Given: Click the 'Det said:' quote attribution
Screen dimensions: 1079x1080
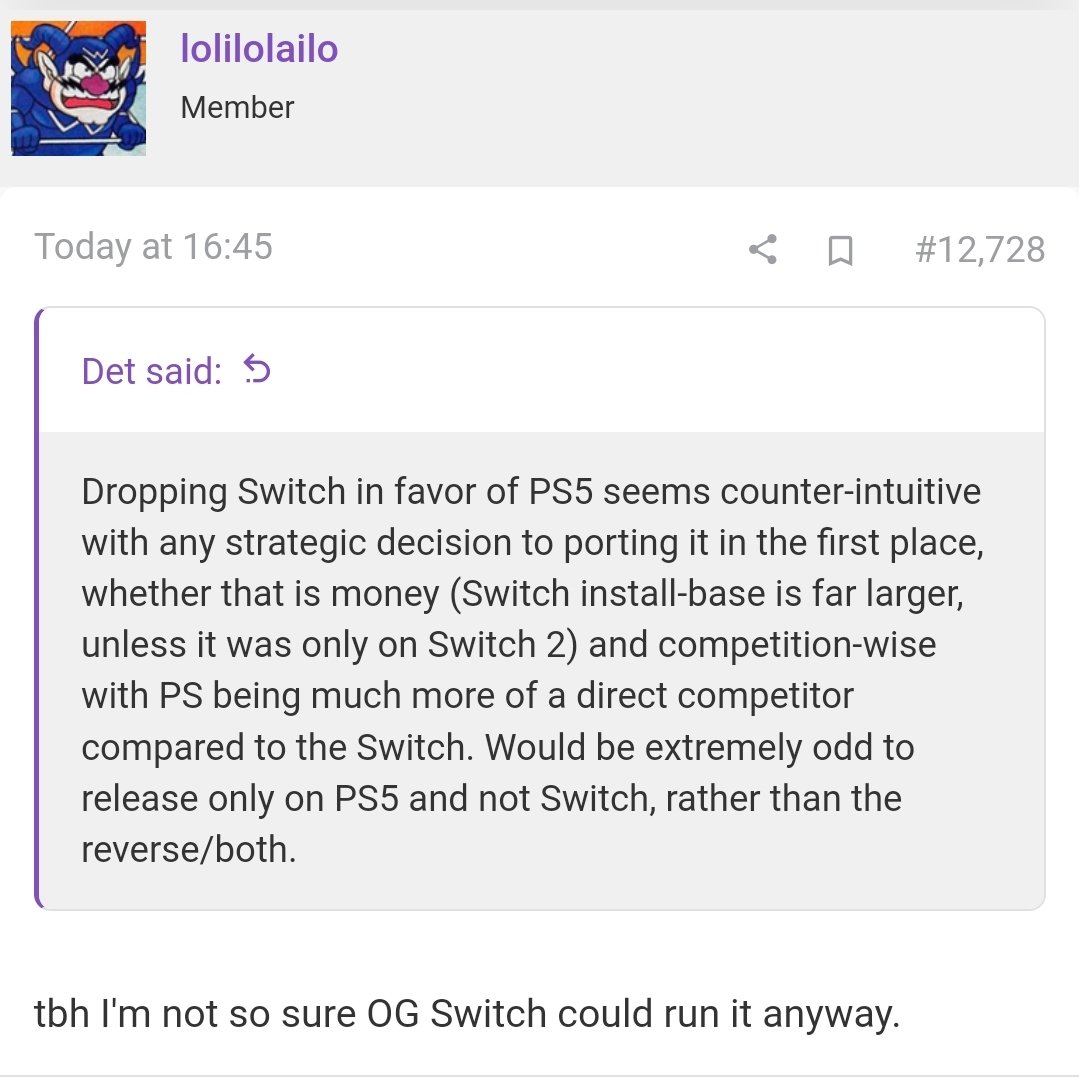Looking at the screenshot, I should coord(151,371).
